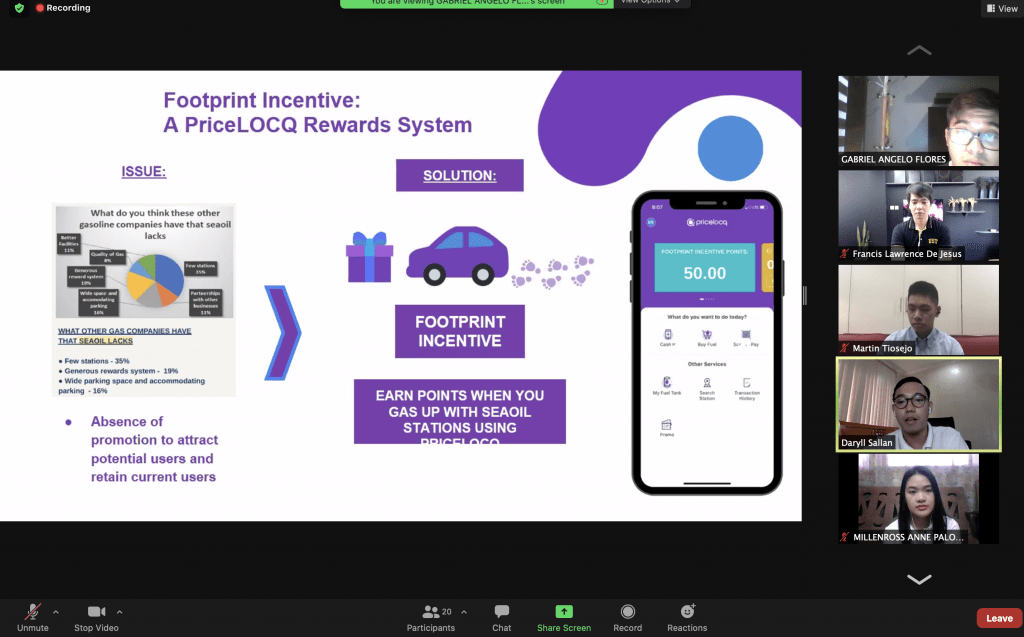Open audio options caret beside Unmute
The image size is (1024, 637).
point(56,612)
